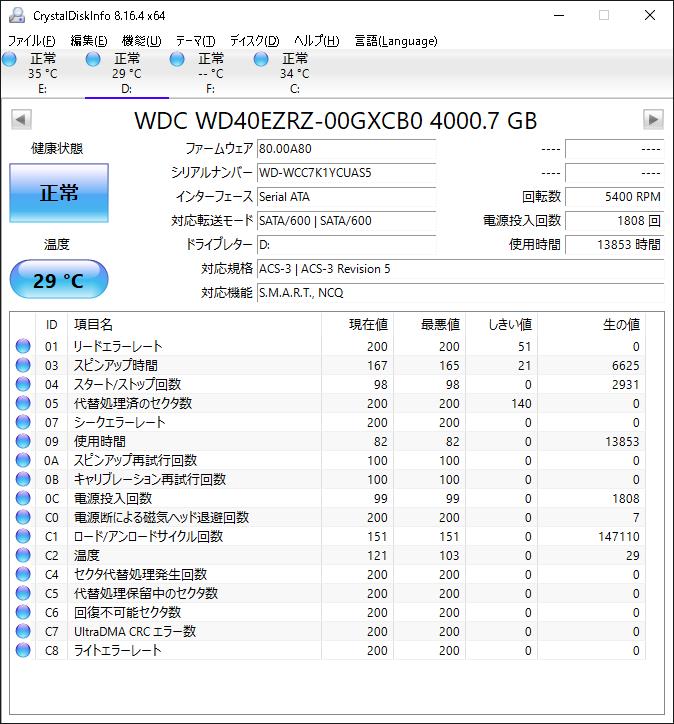
Task: Click the features field S.M.A.R.T., NCQ
Action: [460, 293]
